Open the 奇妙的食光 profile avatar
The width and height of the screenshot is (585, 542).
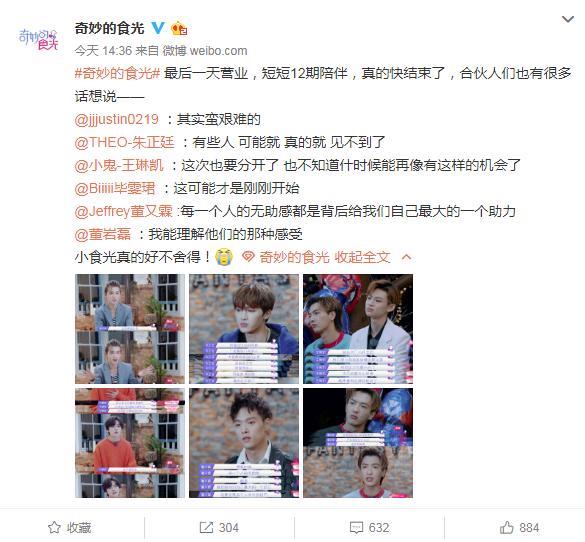click(38, 39)
